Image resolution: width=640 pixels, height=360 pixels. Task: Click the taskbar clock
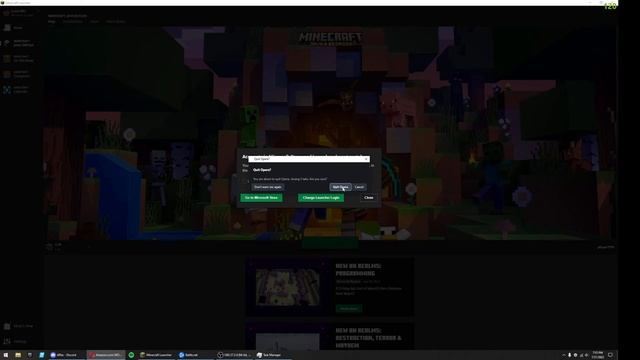(x=598, y=355)
